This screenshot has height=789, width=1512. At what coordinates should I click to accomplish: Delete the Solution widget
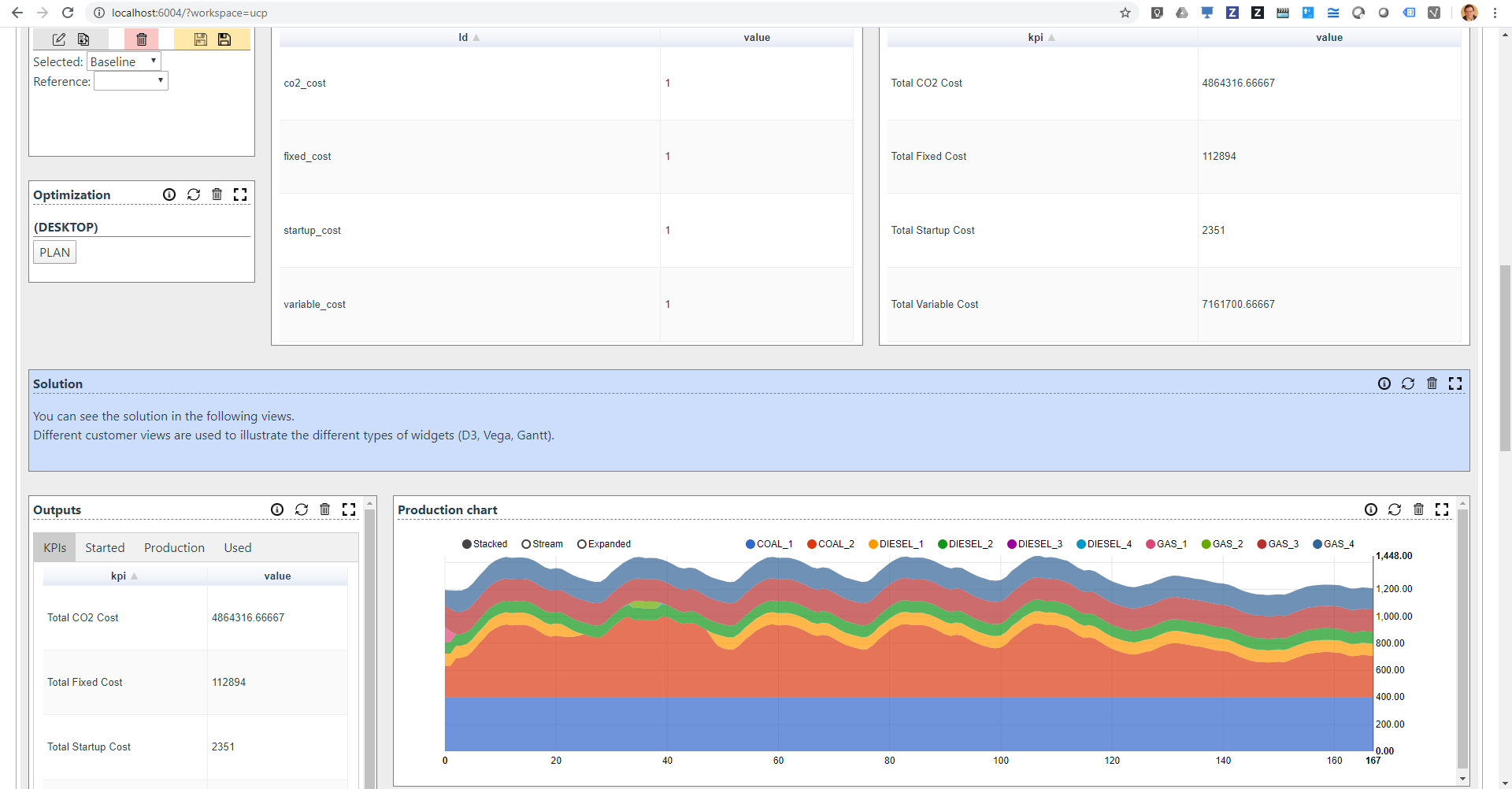coord(1432,383)
